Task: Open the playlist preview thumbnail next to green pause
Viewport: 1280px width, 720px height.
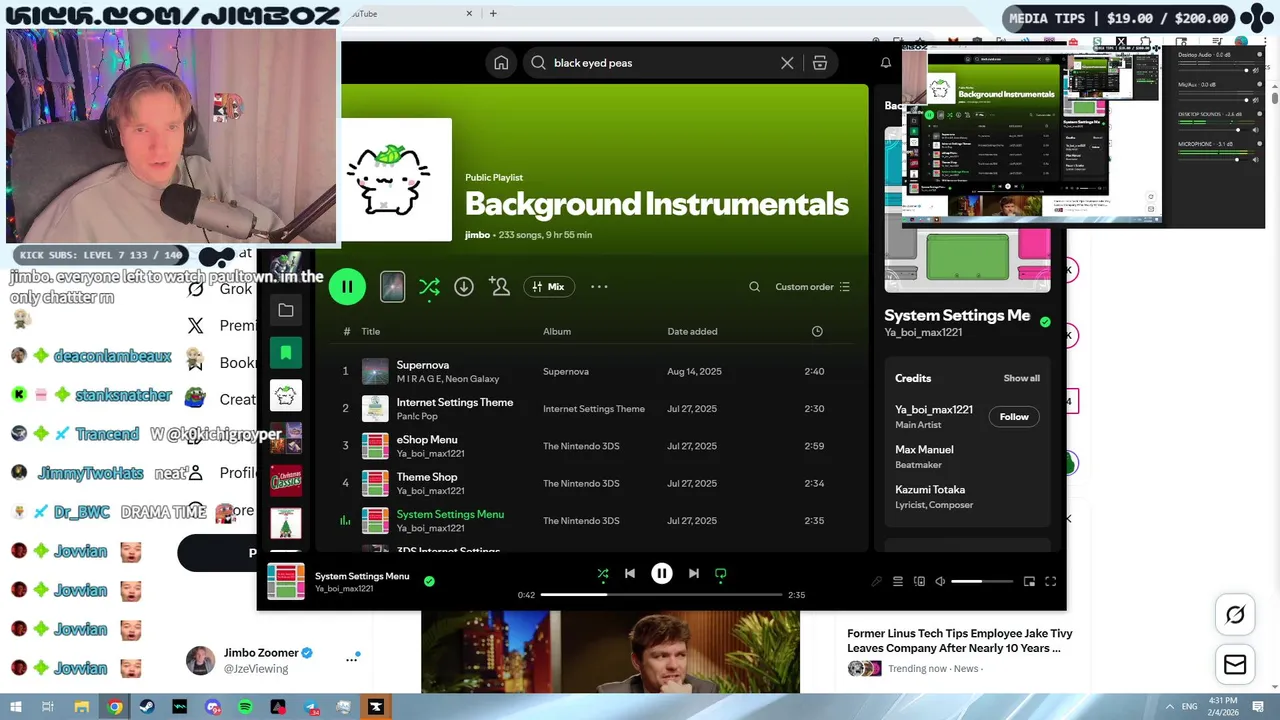Action: [393, 287]
